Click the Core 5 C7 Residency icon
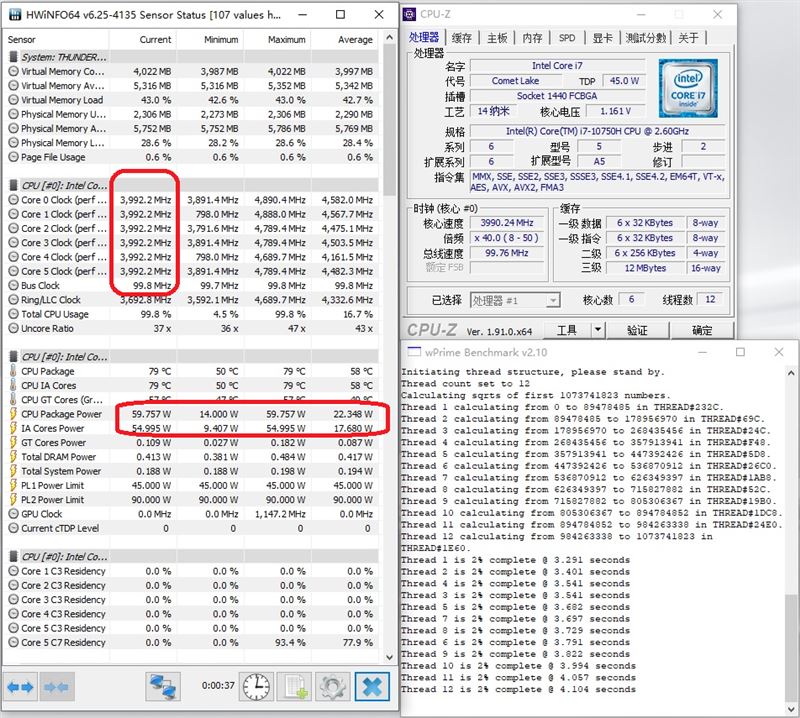Viewport: 800px width, 718px height. (13, 642)
